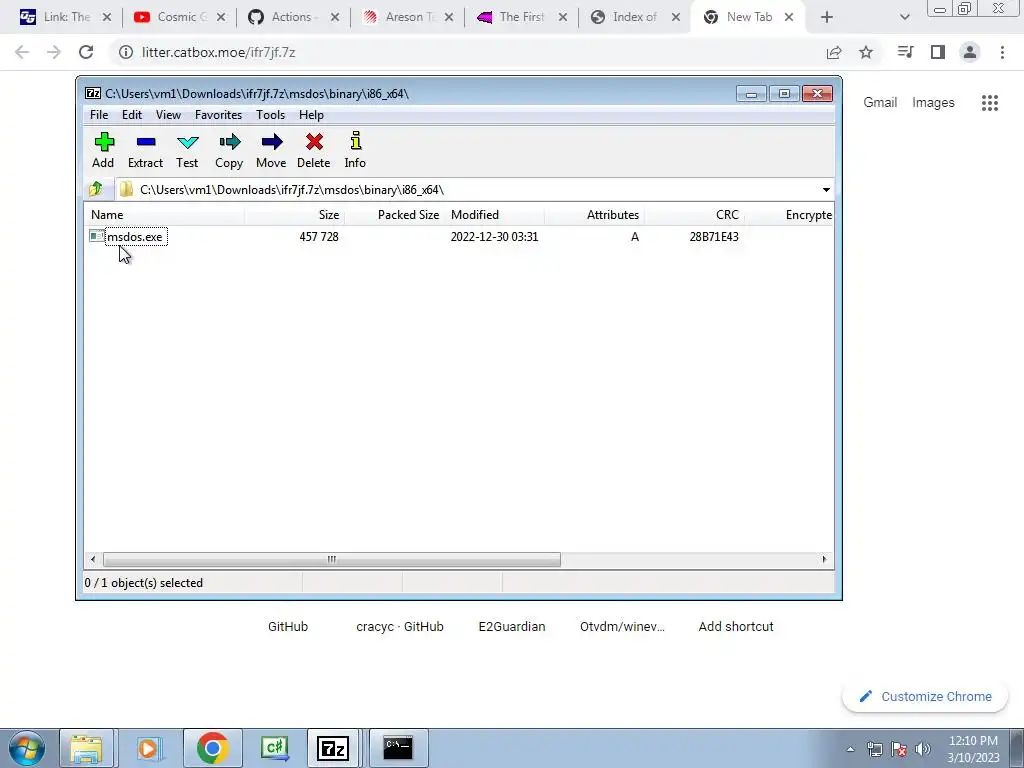
Task: Open the View menu in 7-Zip
Action: coord(168,115)
